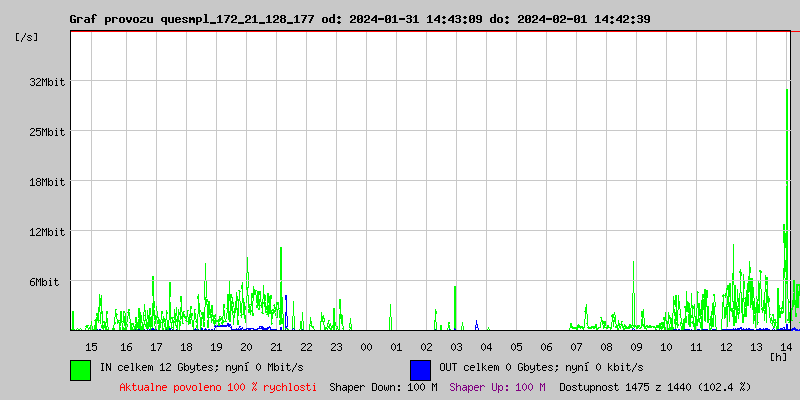The image size is (800, 400).
Task: Click the green IN legend color swatch
Action: pos(80,369)
